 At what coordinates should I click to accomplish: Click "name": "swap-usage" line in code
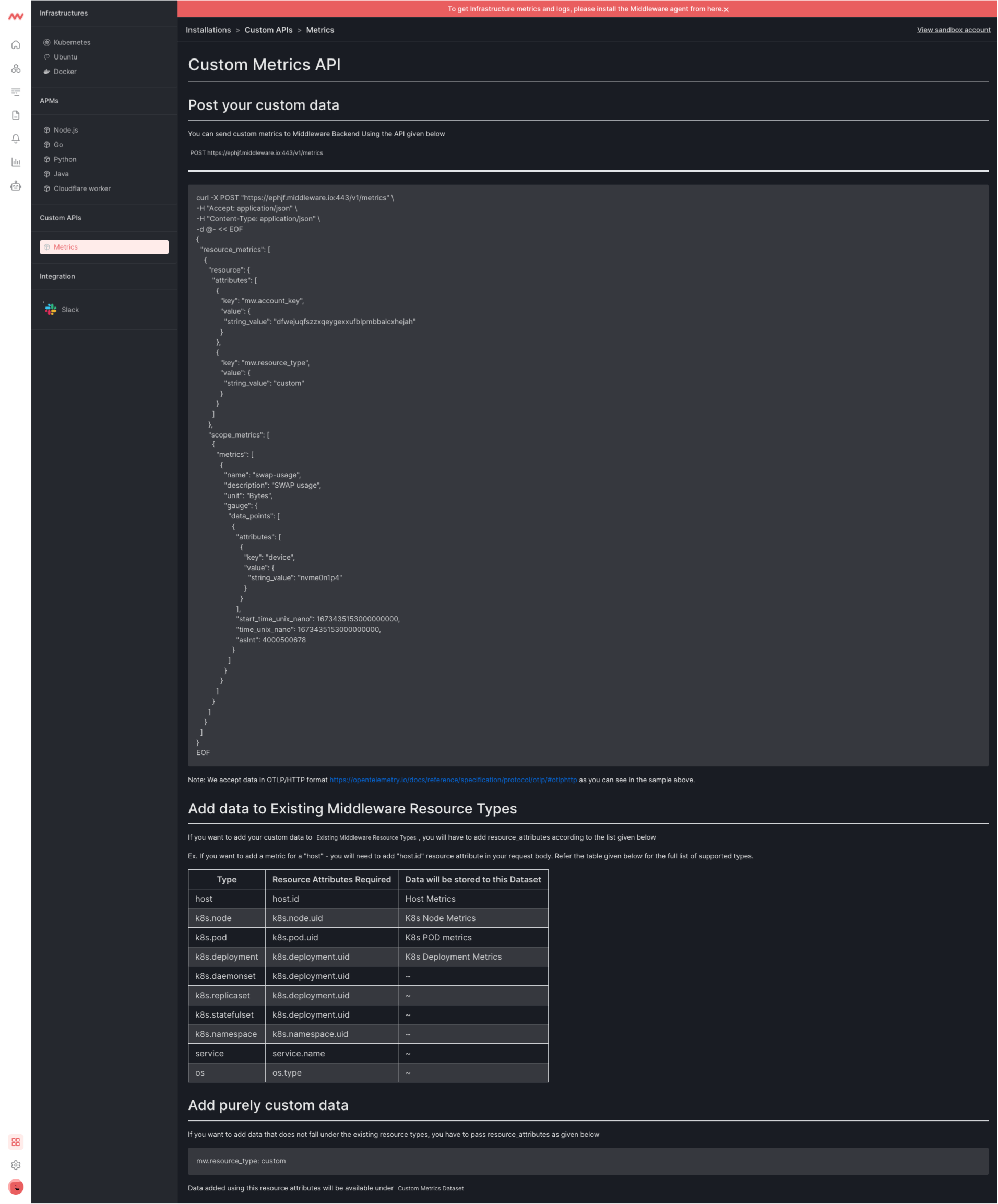coord(262,475)
